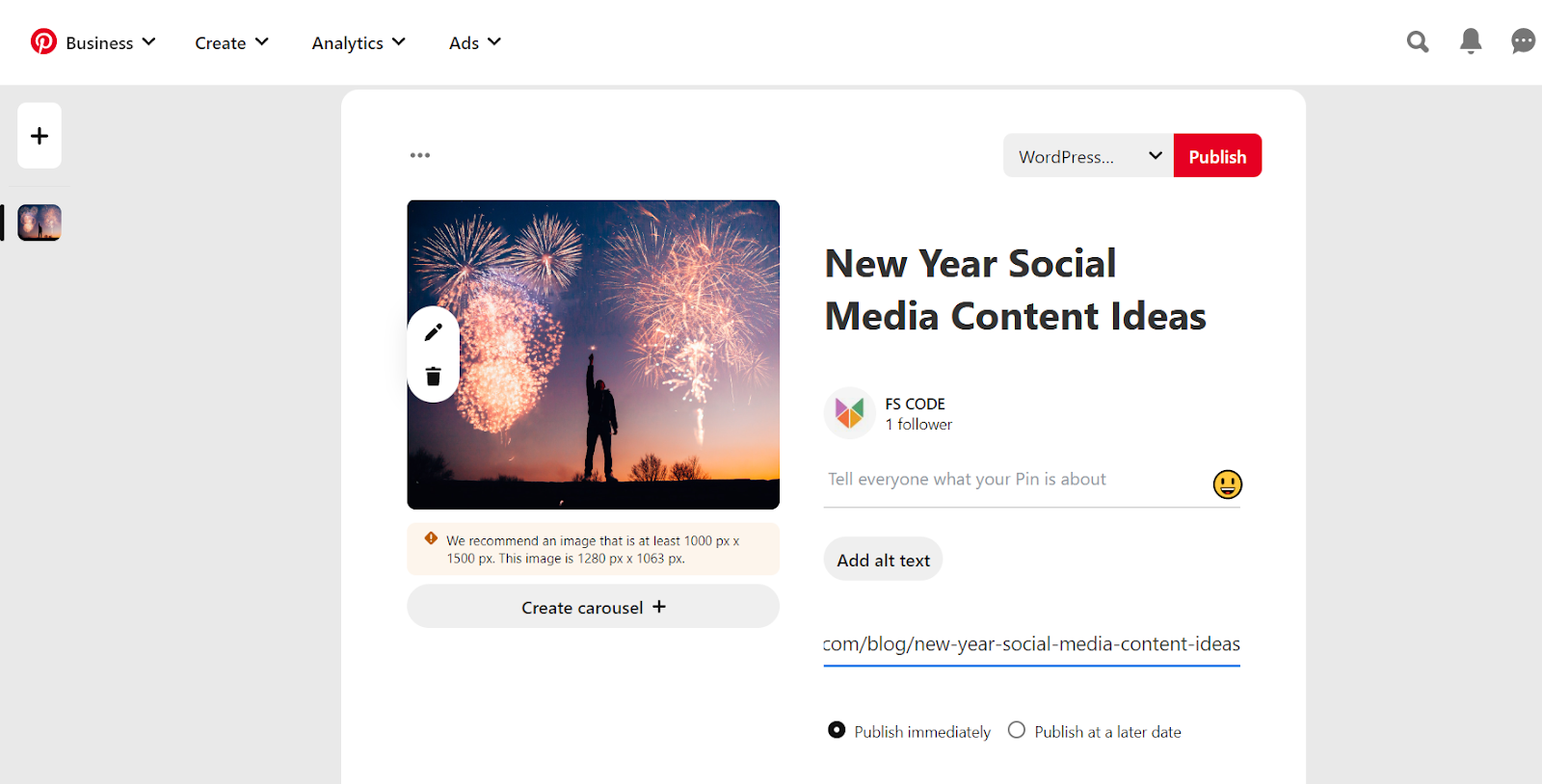1542x784 pixels.
Task: Click the Pin description text field
Action: click(x=1012, y=480)
